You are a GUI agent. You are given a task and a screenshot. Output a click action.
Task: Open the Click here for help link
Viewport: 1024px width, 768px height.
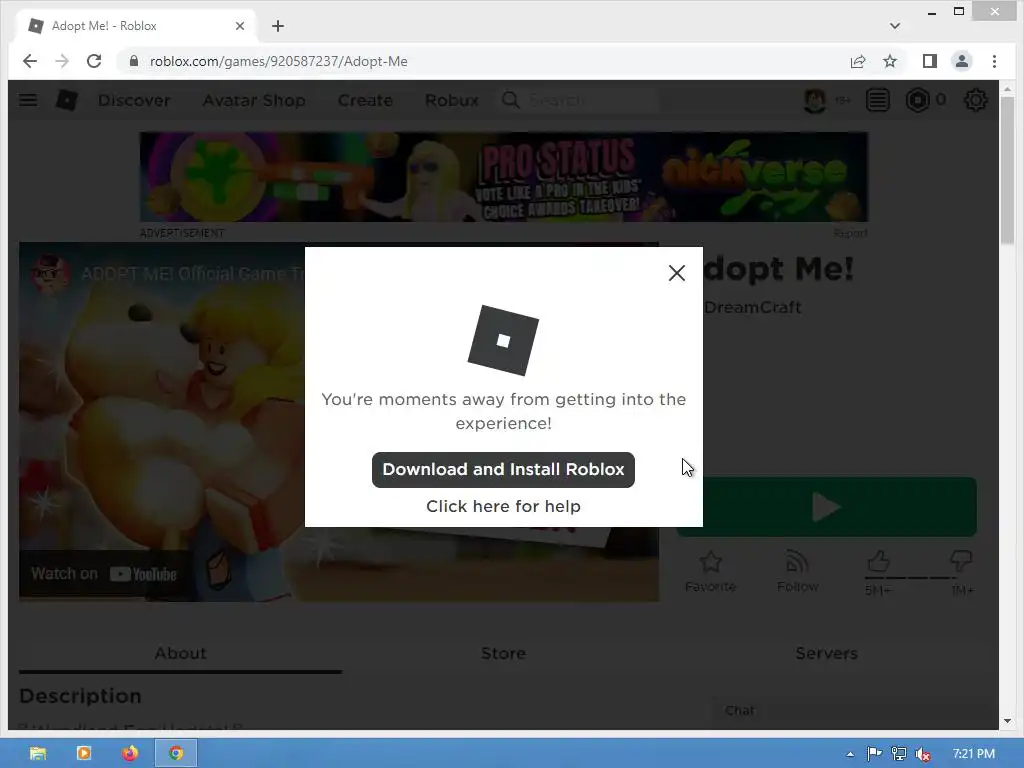503,506
